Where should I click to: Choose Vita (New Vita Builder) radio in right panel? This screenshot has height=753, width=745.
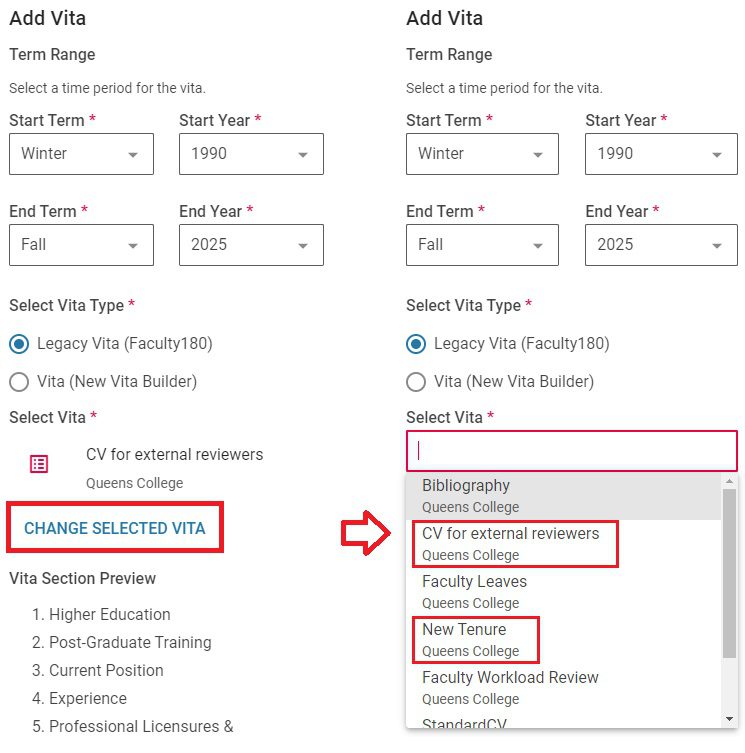[416, 382]
